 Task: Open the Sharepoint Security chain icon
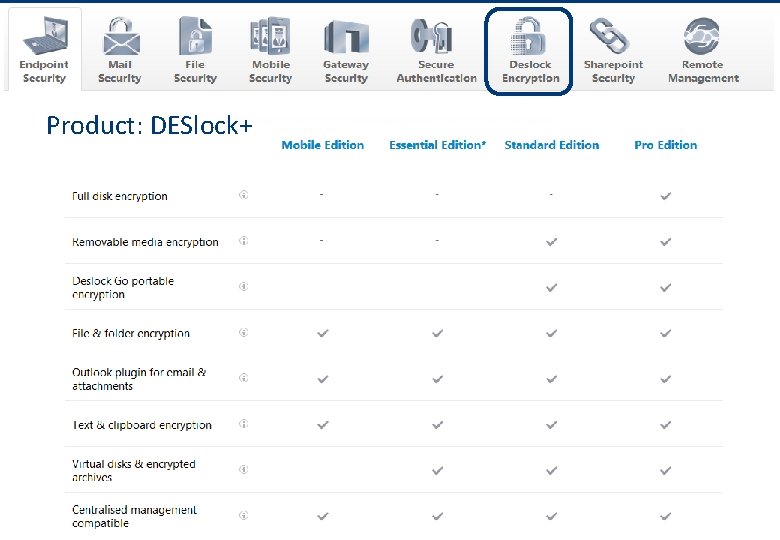coord(613,38)
